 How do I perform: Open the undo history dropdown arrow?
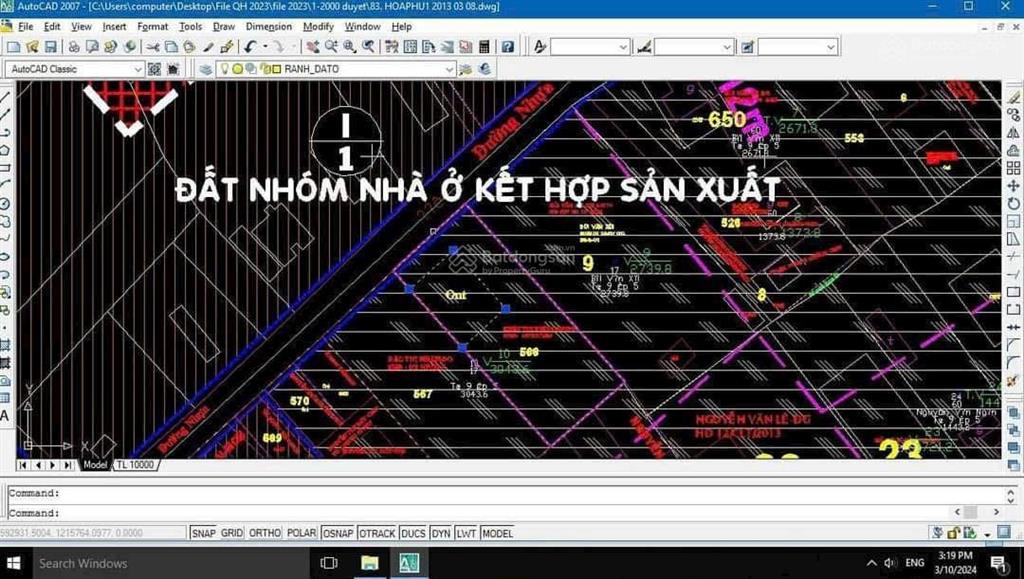pos(264,47)
